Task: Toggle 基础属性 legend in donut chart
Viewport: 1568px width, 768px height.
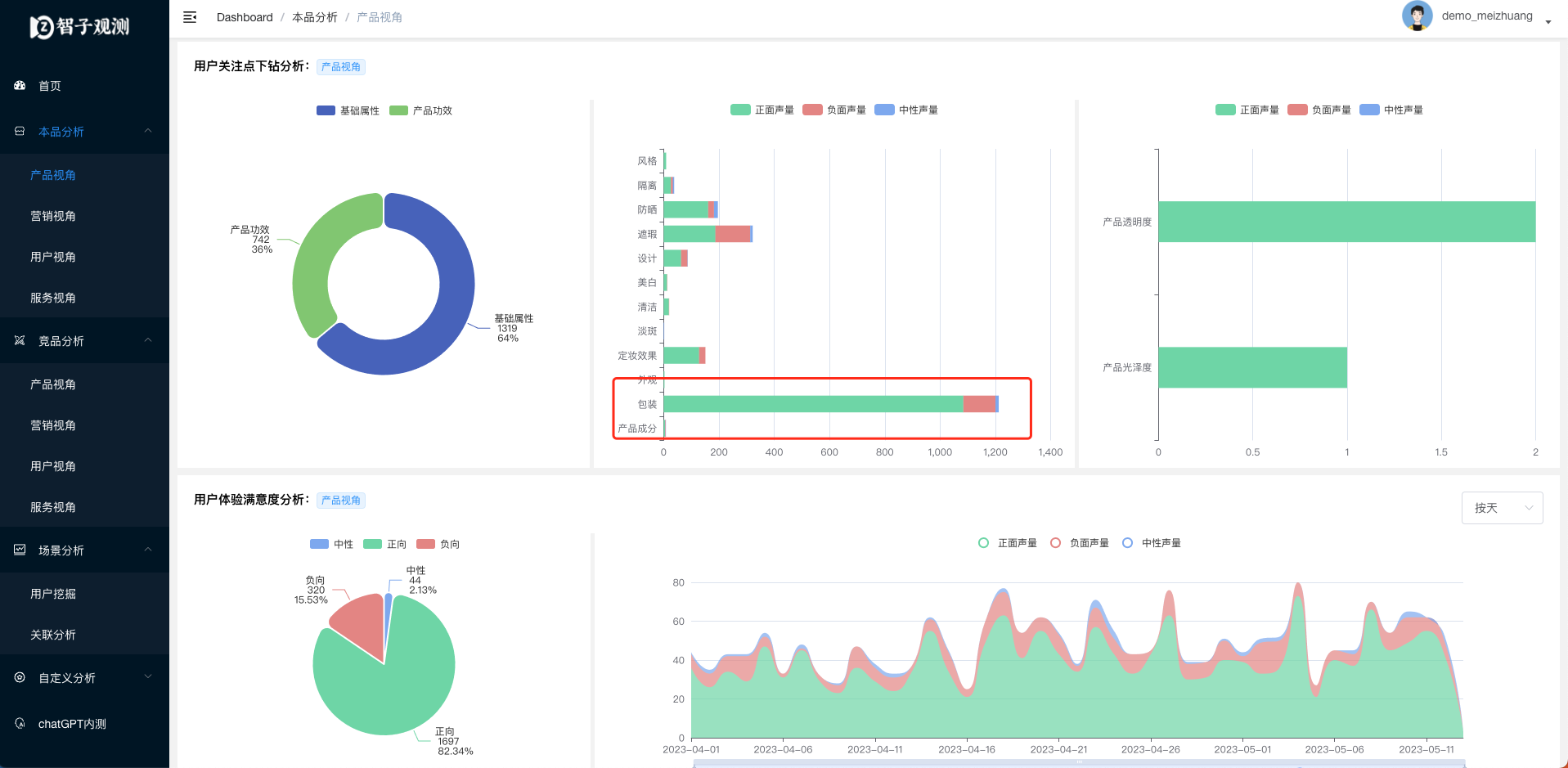Action: (348, 110)
